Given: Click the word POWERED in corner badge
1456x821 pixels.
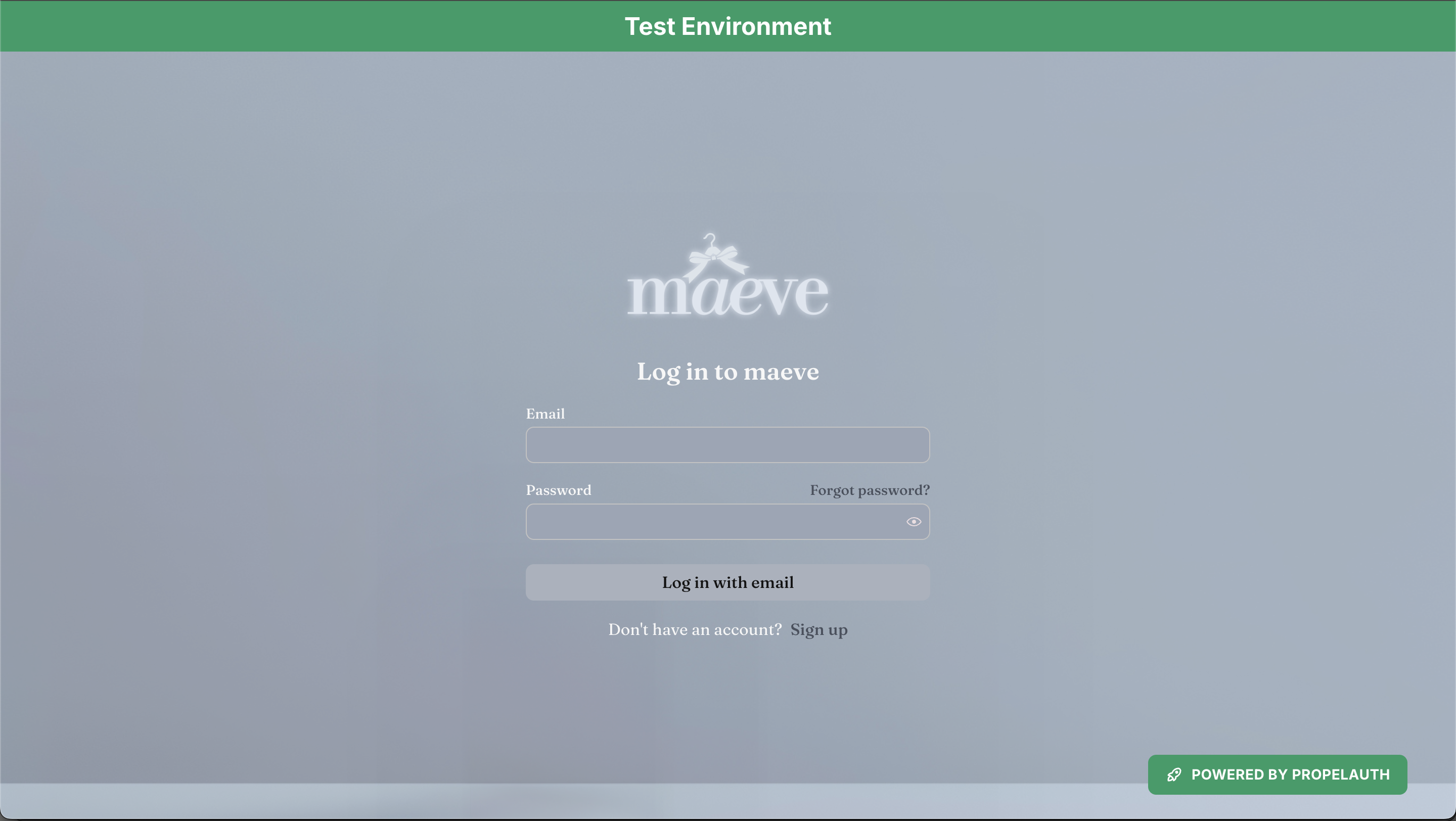Looking at the screenshot, I should pos(1227,774).
